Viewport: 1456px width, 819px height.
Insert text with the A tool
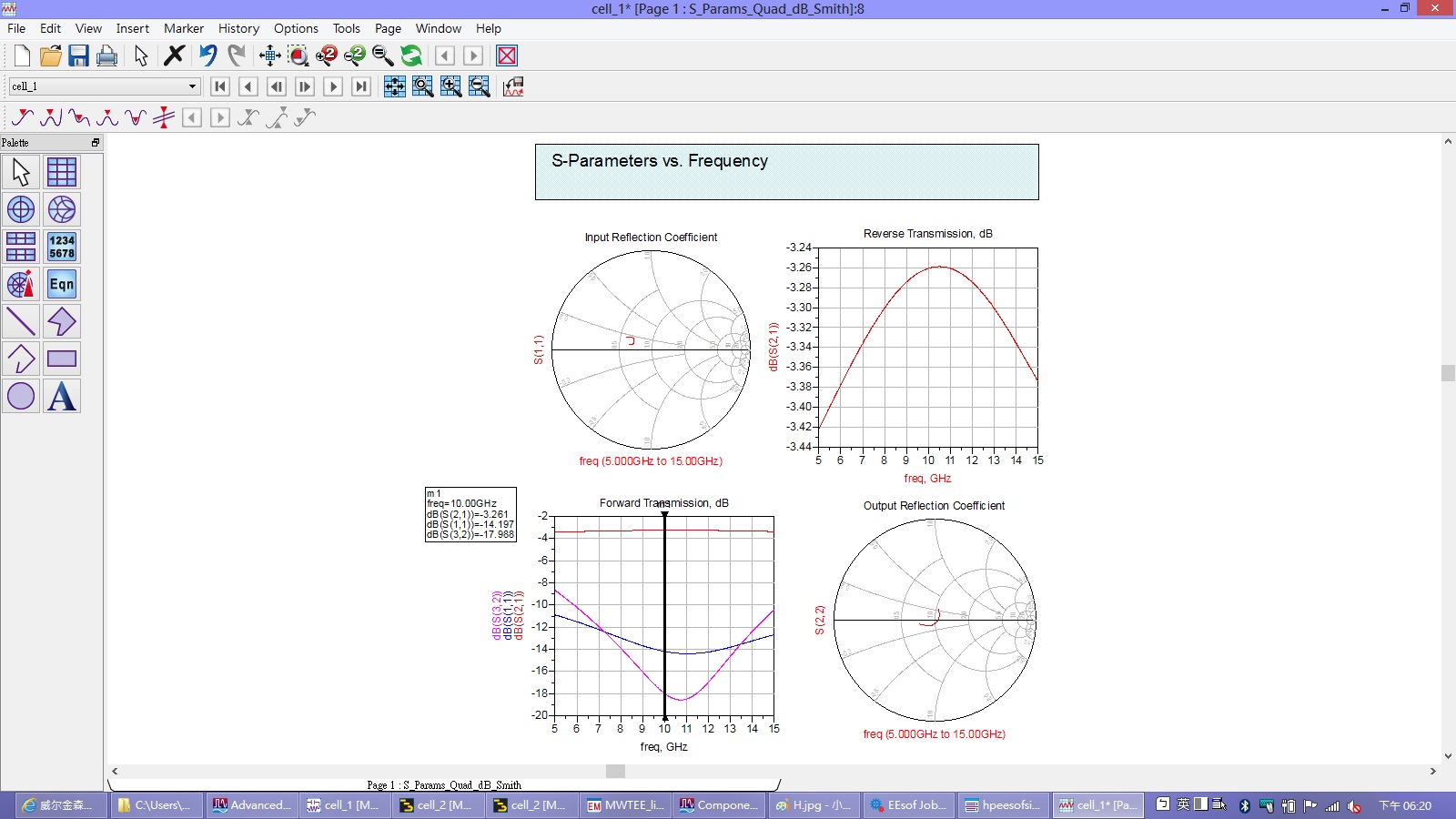[x=62, y=396]
